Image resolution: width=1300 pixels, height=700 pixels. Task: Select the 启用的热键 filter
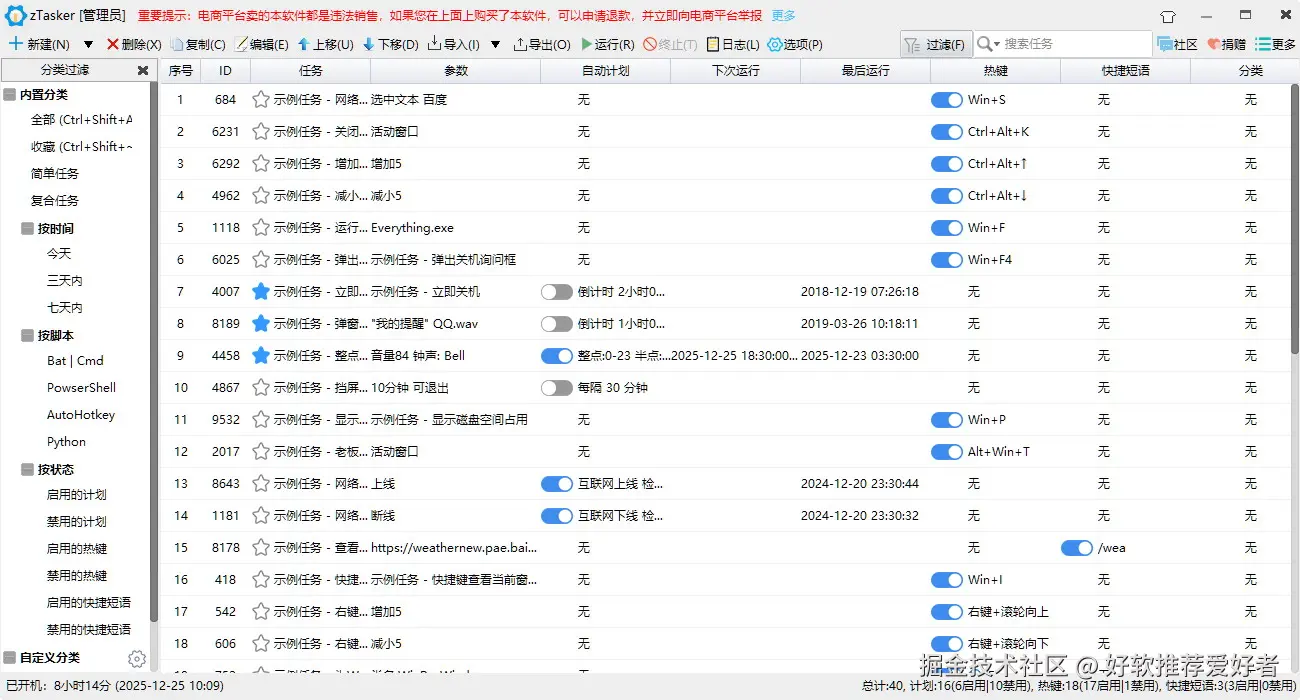pyautogui.click(x=77, y=549)
